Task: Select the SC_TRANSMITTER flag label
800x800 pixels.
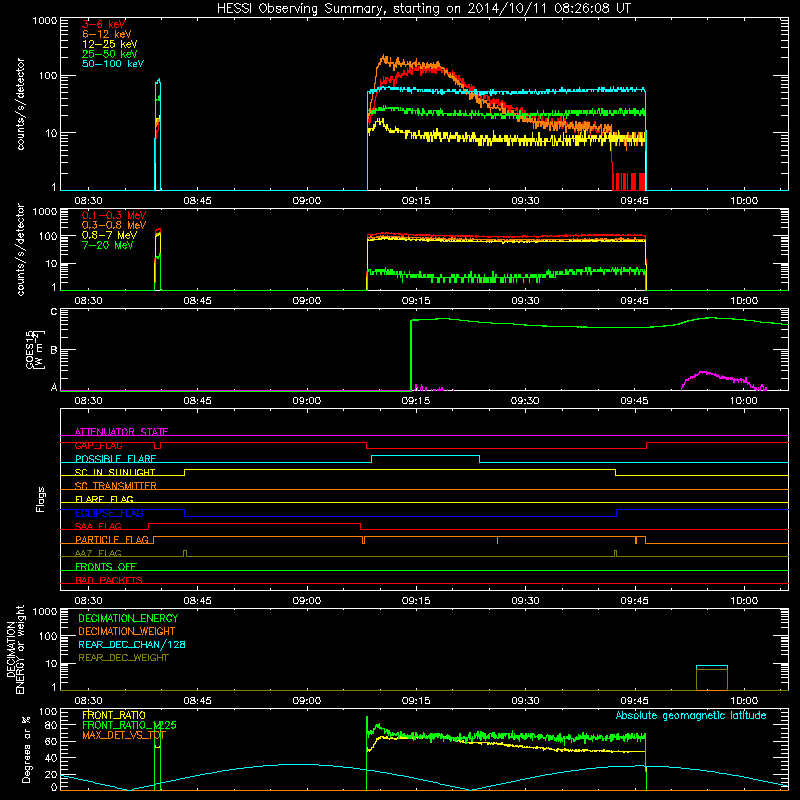Action: (x=115, y=486)
